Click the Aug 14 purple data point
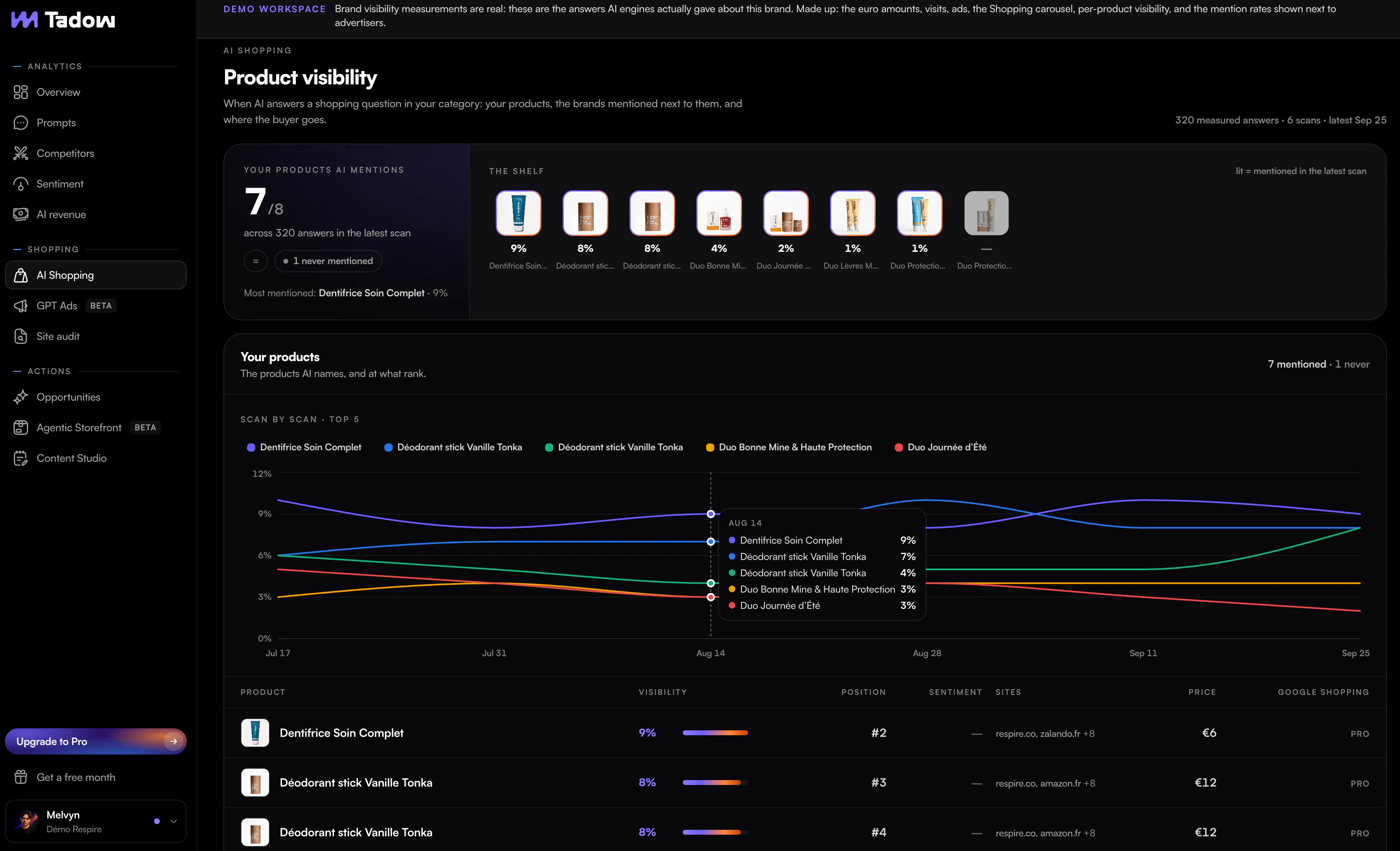The width and height of the screenshot is (1400, 851). point(711,514)
